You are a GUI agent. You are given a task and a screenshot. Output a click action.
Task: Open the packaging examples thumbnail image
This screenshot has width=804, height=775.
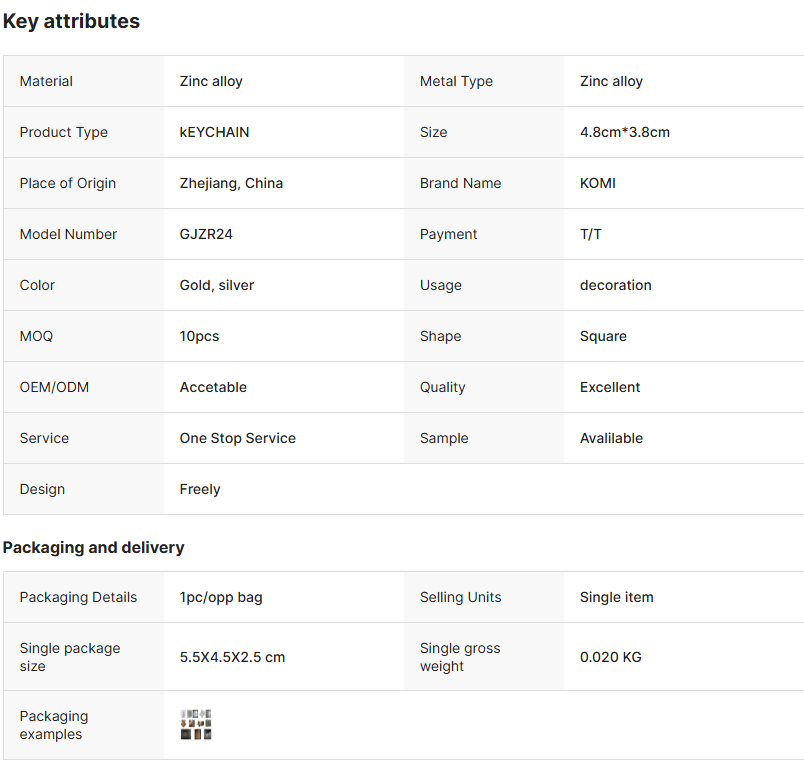pyautogui.click(x=196, y=724)
